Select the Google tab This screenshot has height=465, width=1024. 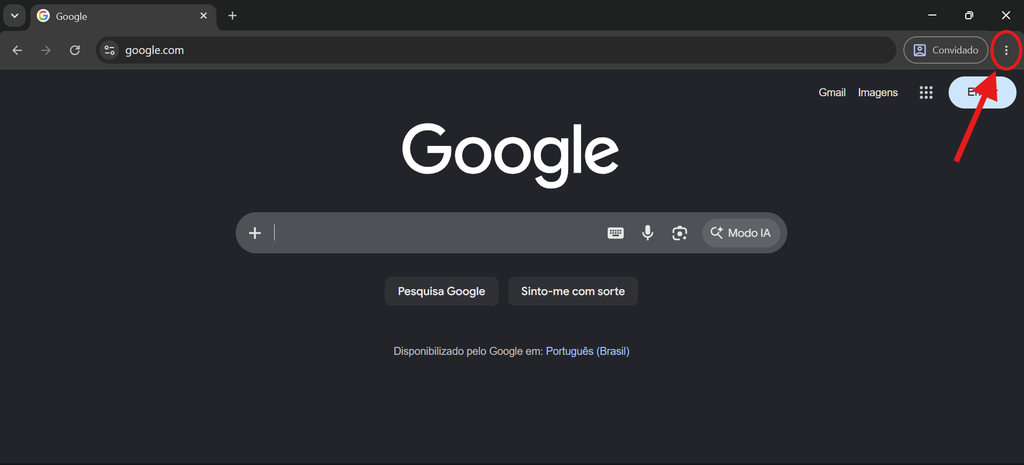(123, 16)
